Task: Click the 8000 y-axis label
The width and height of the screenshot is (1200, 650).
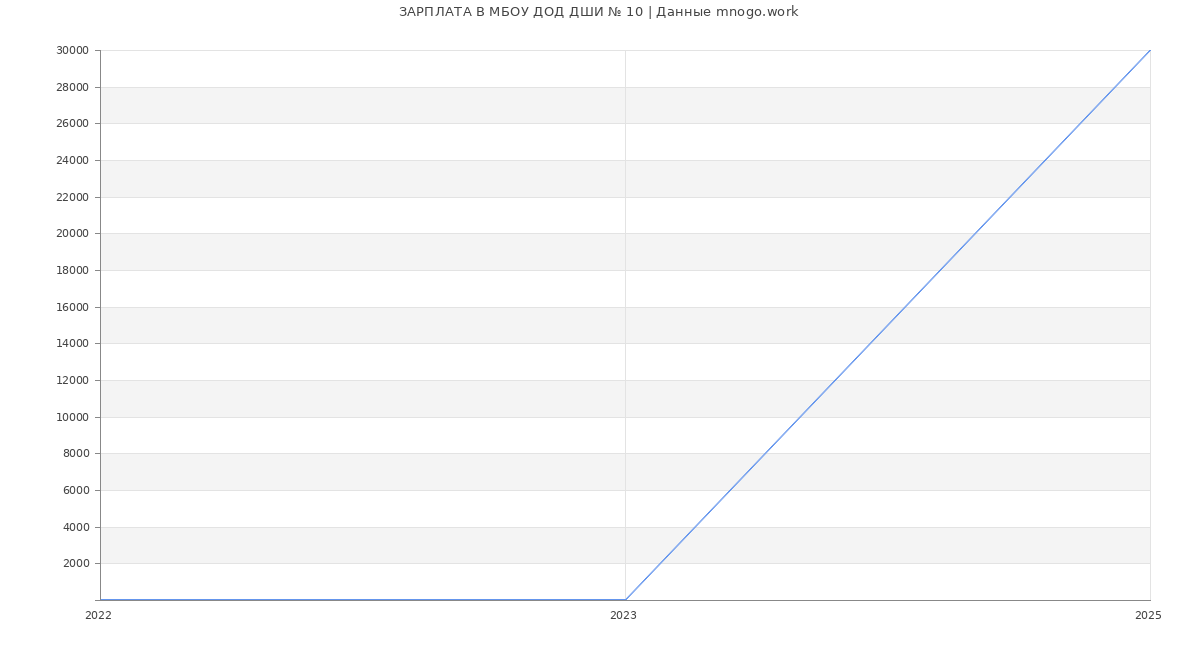Action: click(x=76, y=454)
